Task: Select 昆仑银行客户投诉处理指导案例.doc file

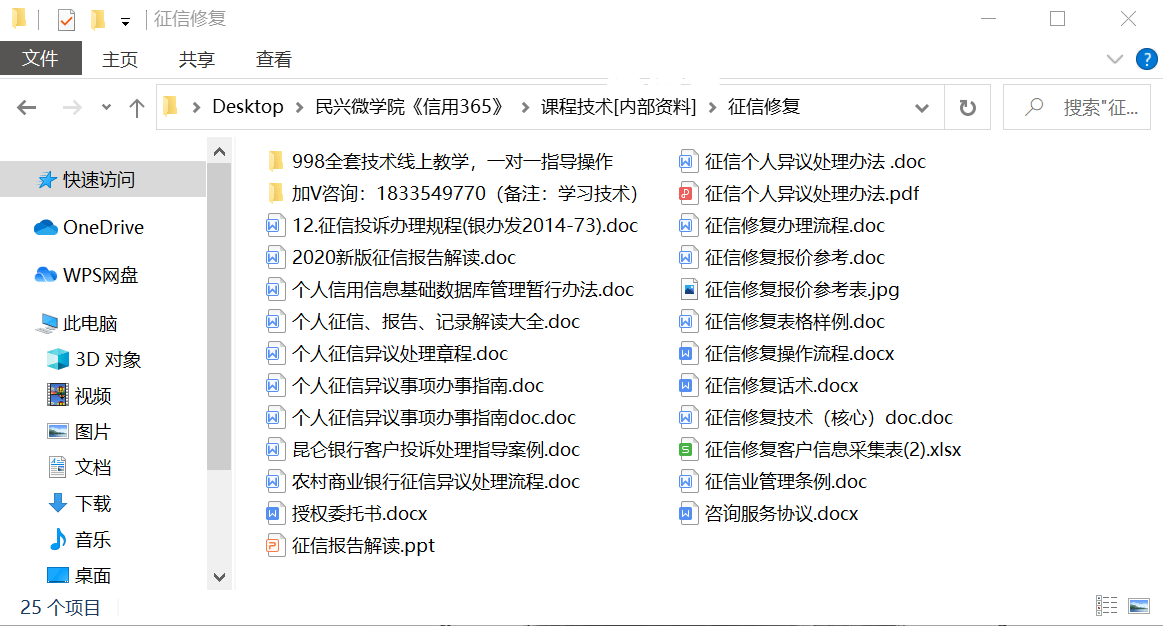Action: pos(423,449)
